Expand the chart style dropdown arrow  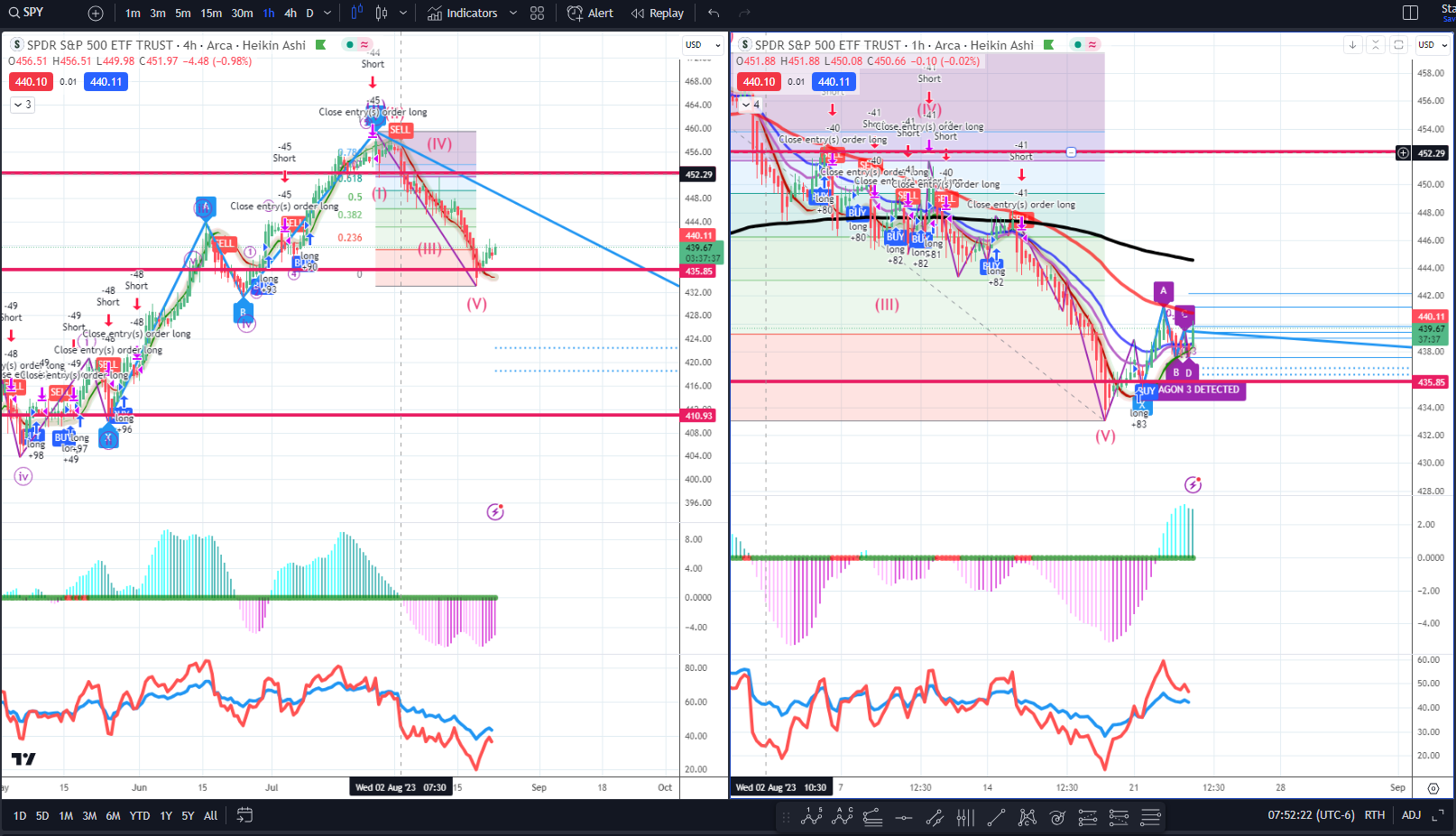[x=403, y=13]
